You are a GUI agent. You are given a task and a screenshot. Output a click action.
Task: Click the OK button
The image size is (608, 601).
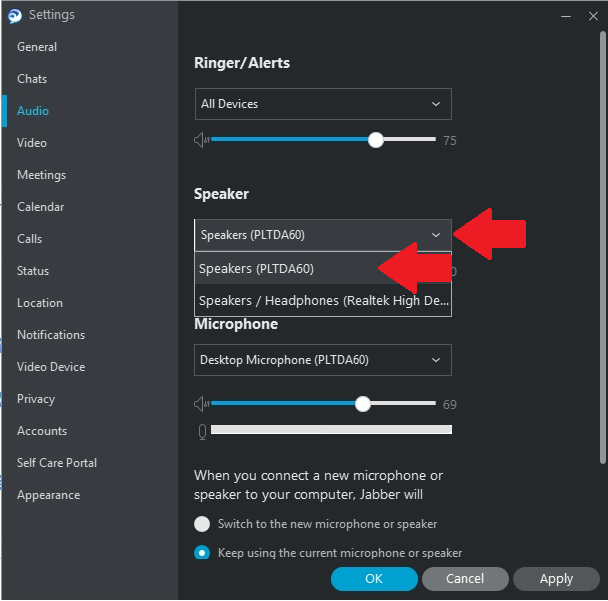coord(374,579)
